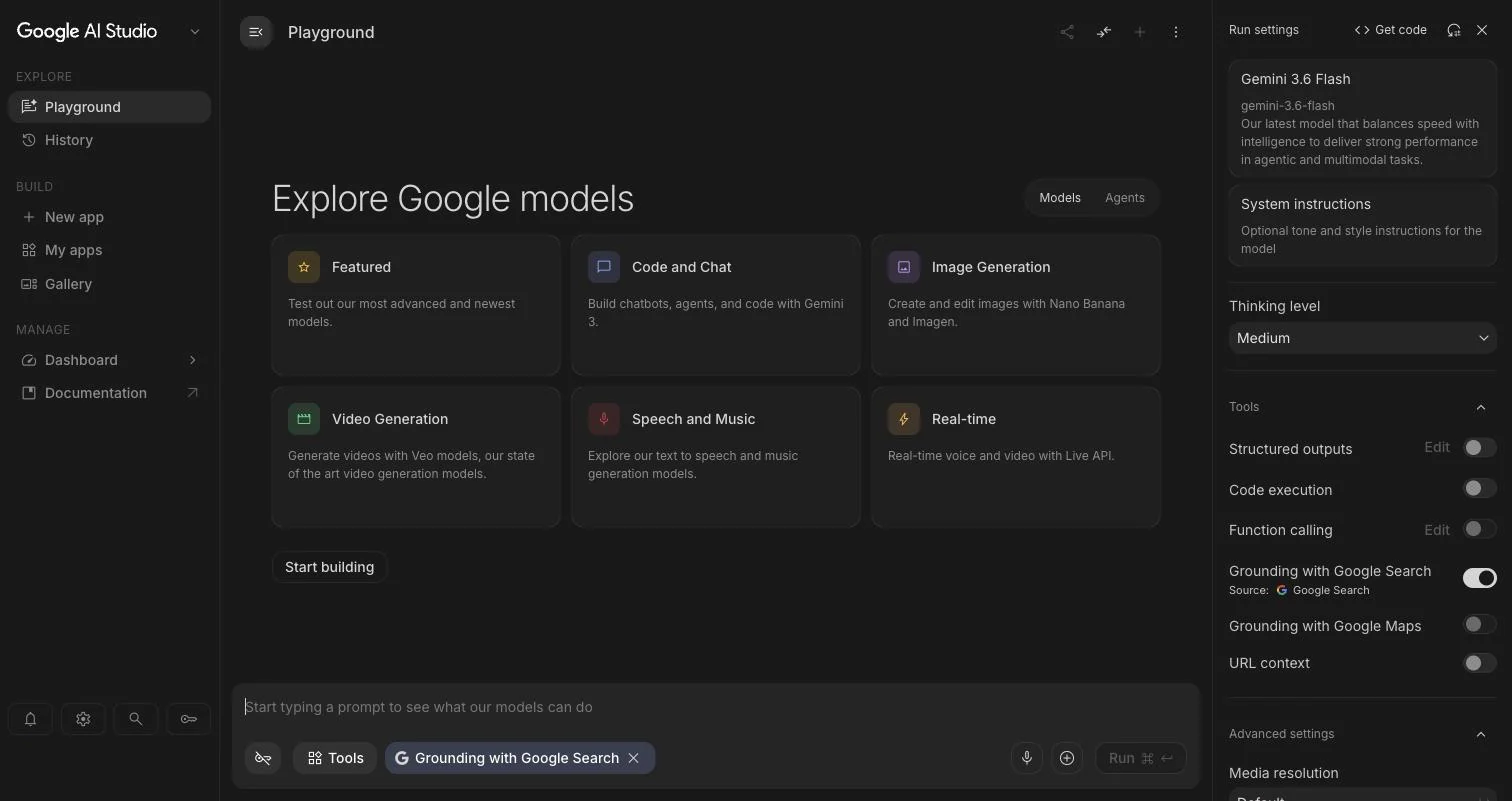Click the reset settings icon next to Get code
This screenshot has height=801, width=1512.
point(1454,30)
